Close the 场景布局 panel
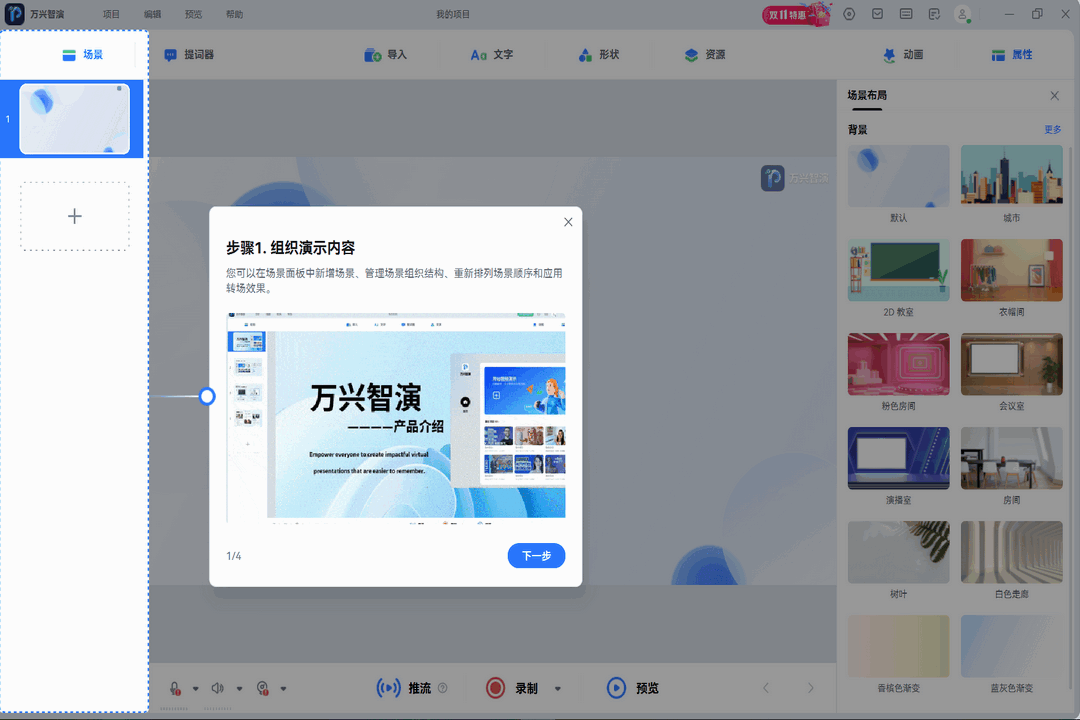 (1055, 96)
